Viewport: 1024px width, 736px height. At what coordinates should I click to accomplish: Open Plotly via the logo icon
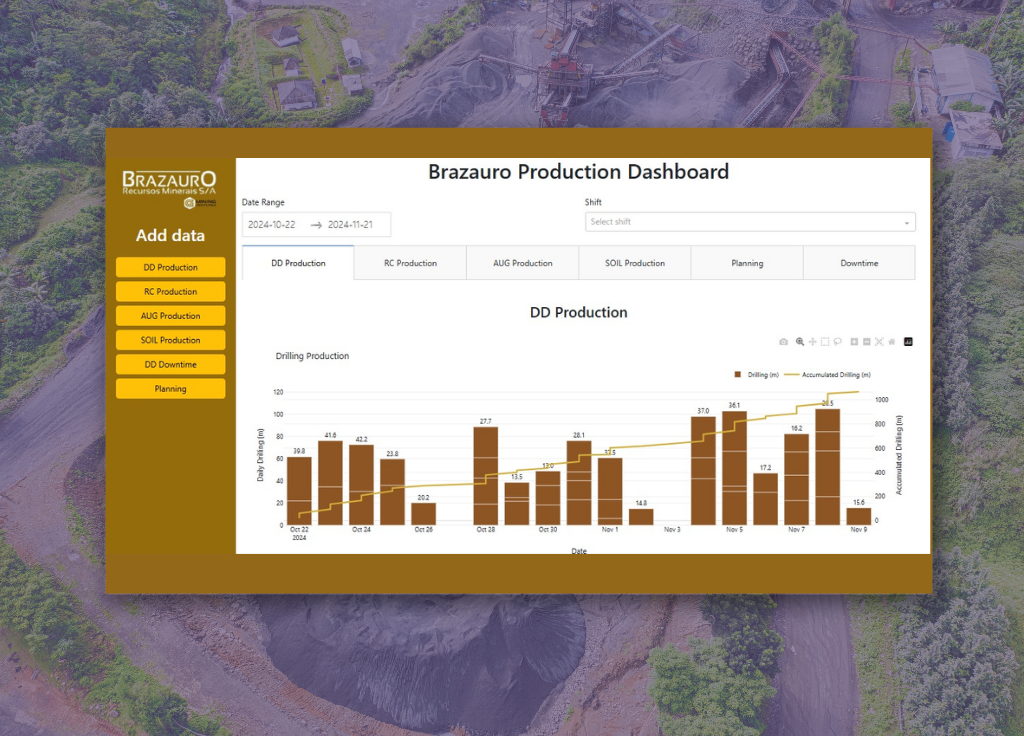908,341
